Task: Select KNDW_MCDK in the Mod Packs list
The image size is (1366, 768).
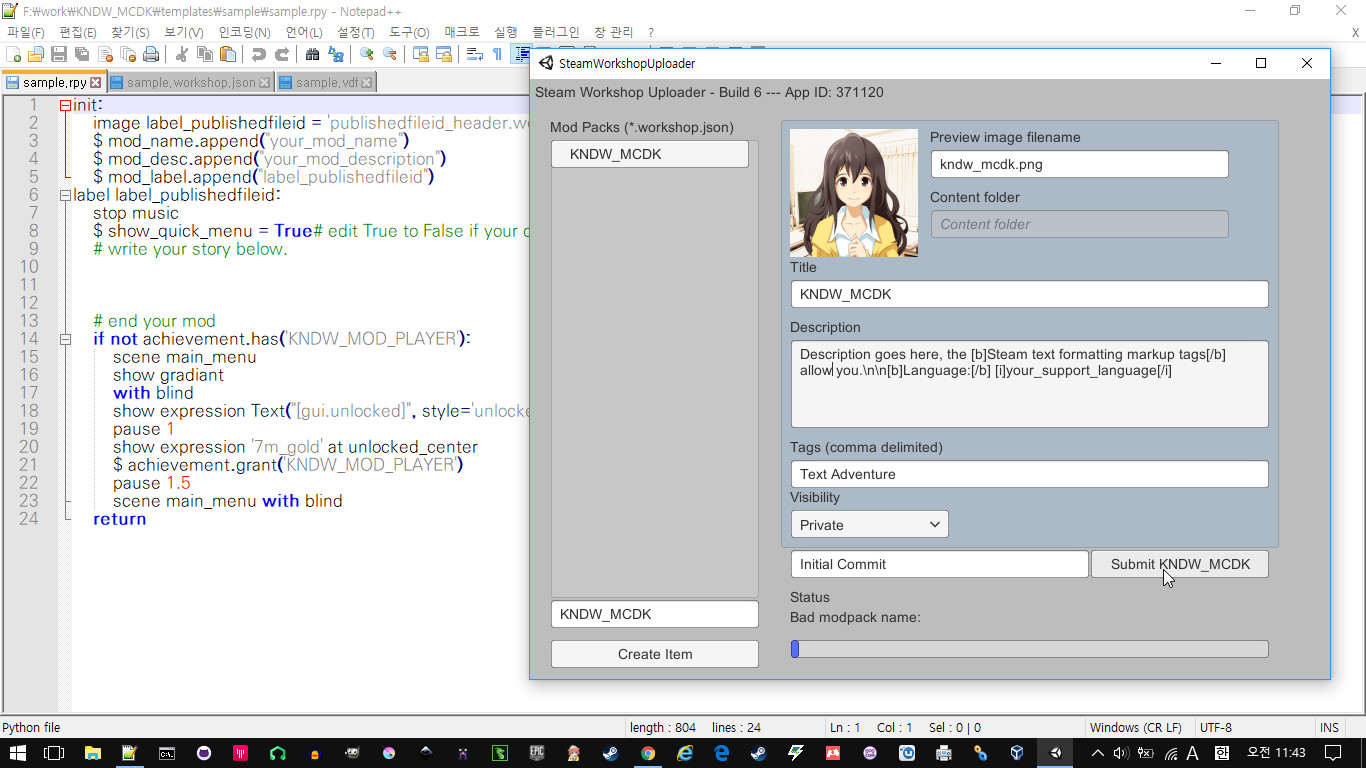Action: coord(649,154)
